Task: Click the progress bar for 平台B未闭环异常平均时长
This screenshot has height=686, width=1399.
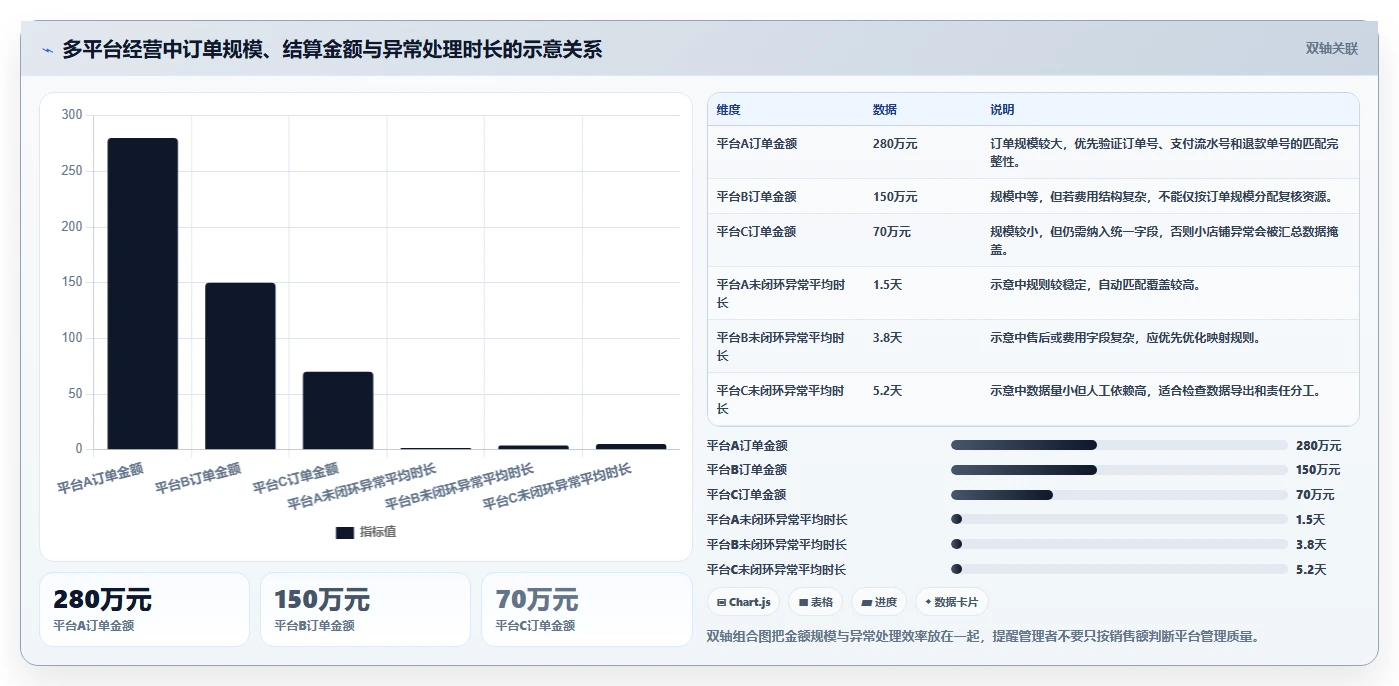Action: tap(1119, 545)
